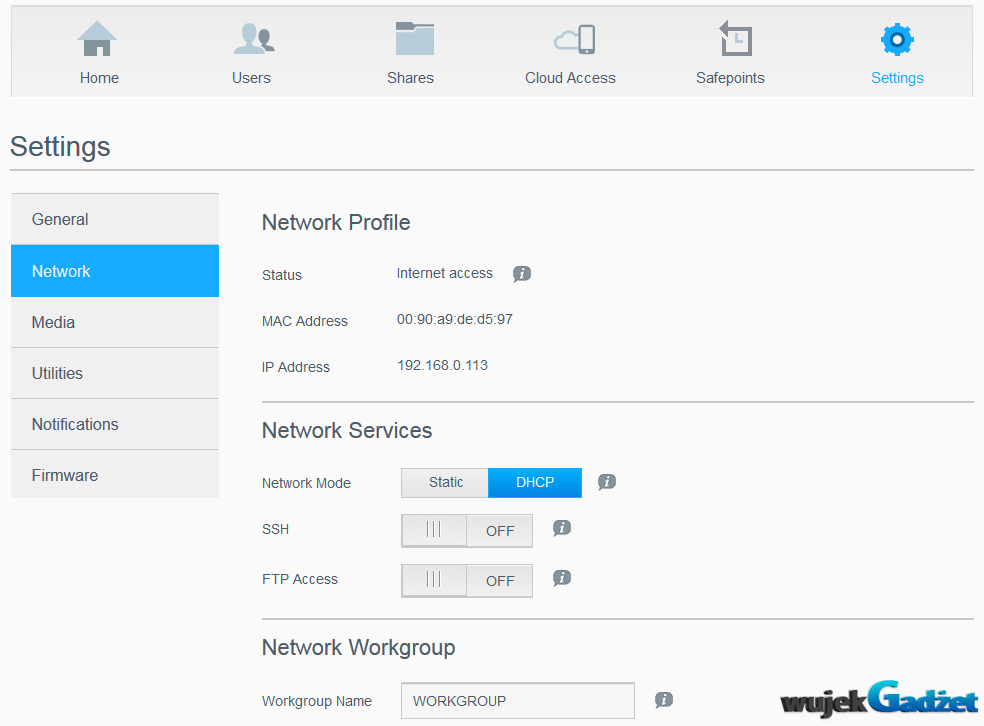
Task: Go to the Firmware settings tab
Action: [114, 476]
